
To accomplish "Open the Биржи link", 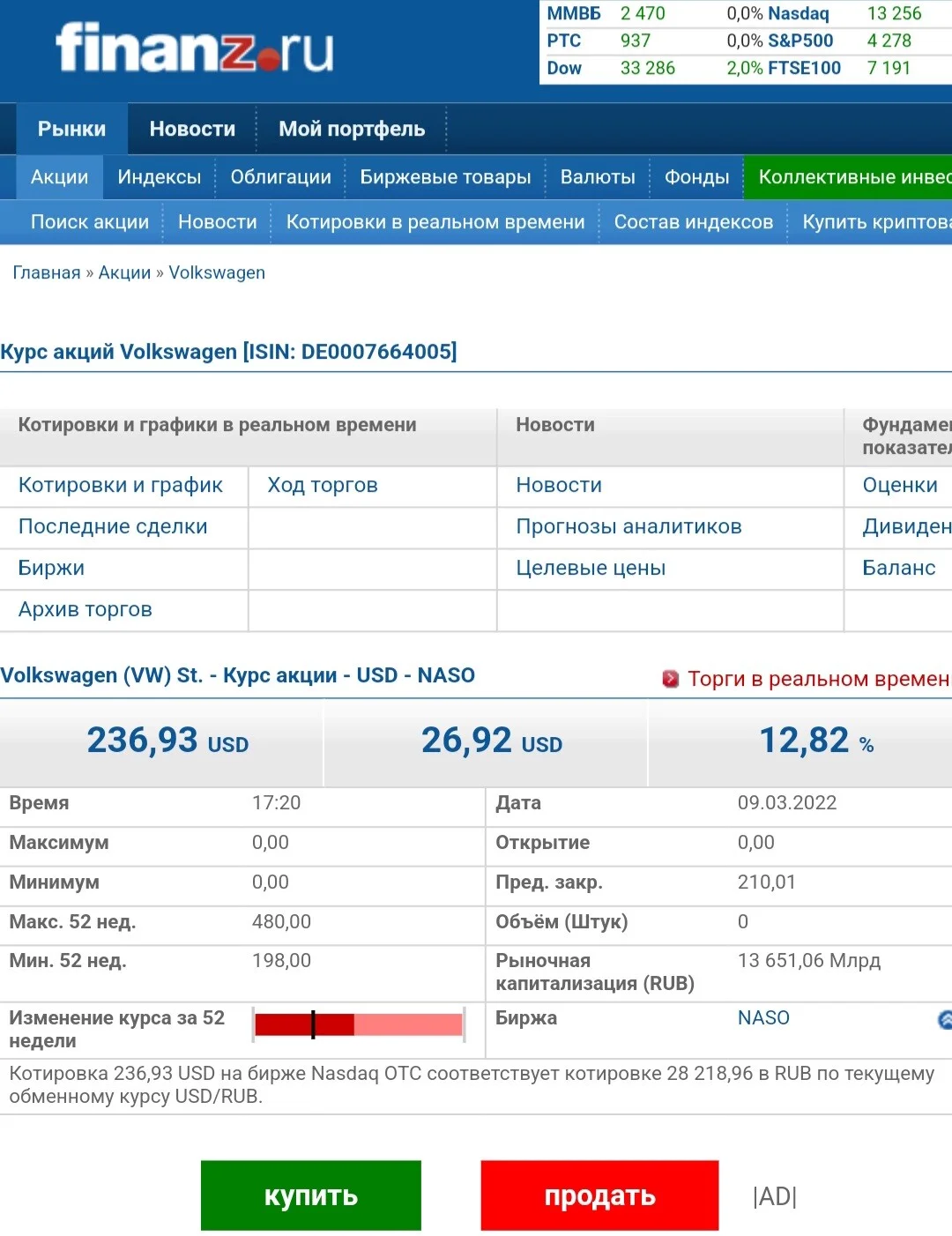I will click(x=51, y=568).
